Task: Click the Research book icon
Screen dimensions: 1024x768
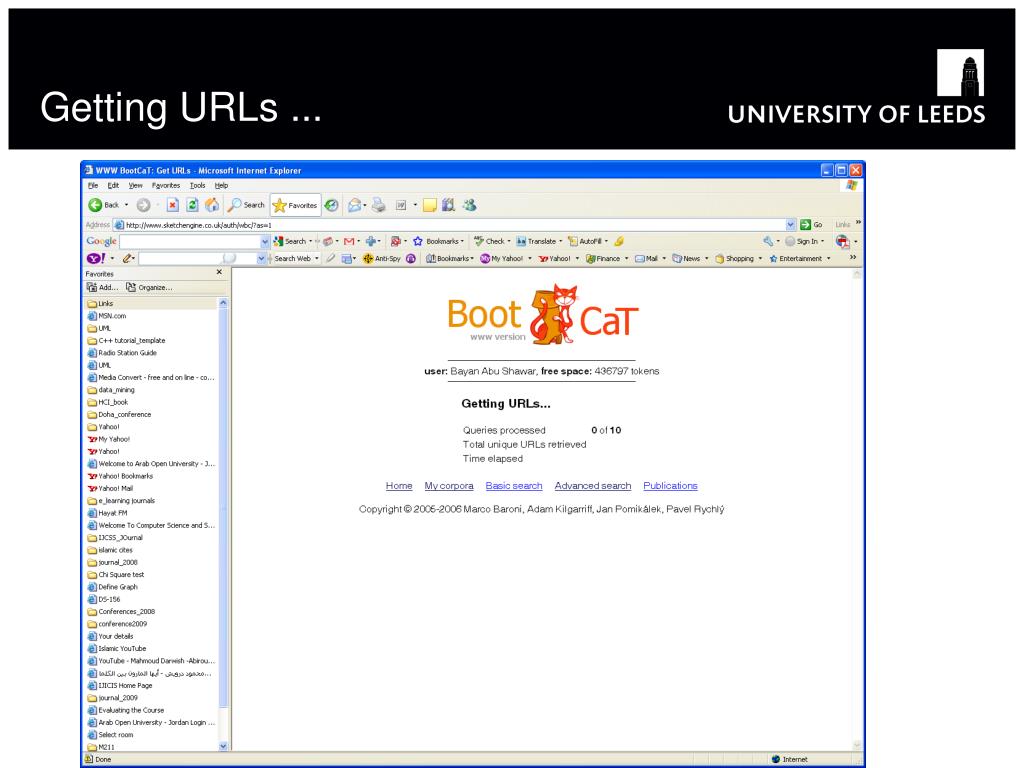Action: pos(448,205)
